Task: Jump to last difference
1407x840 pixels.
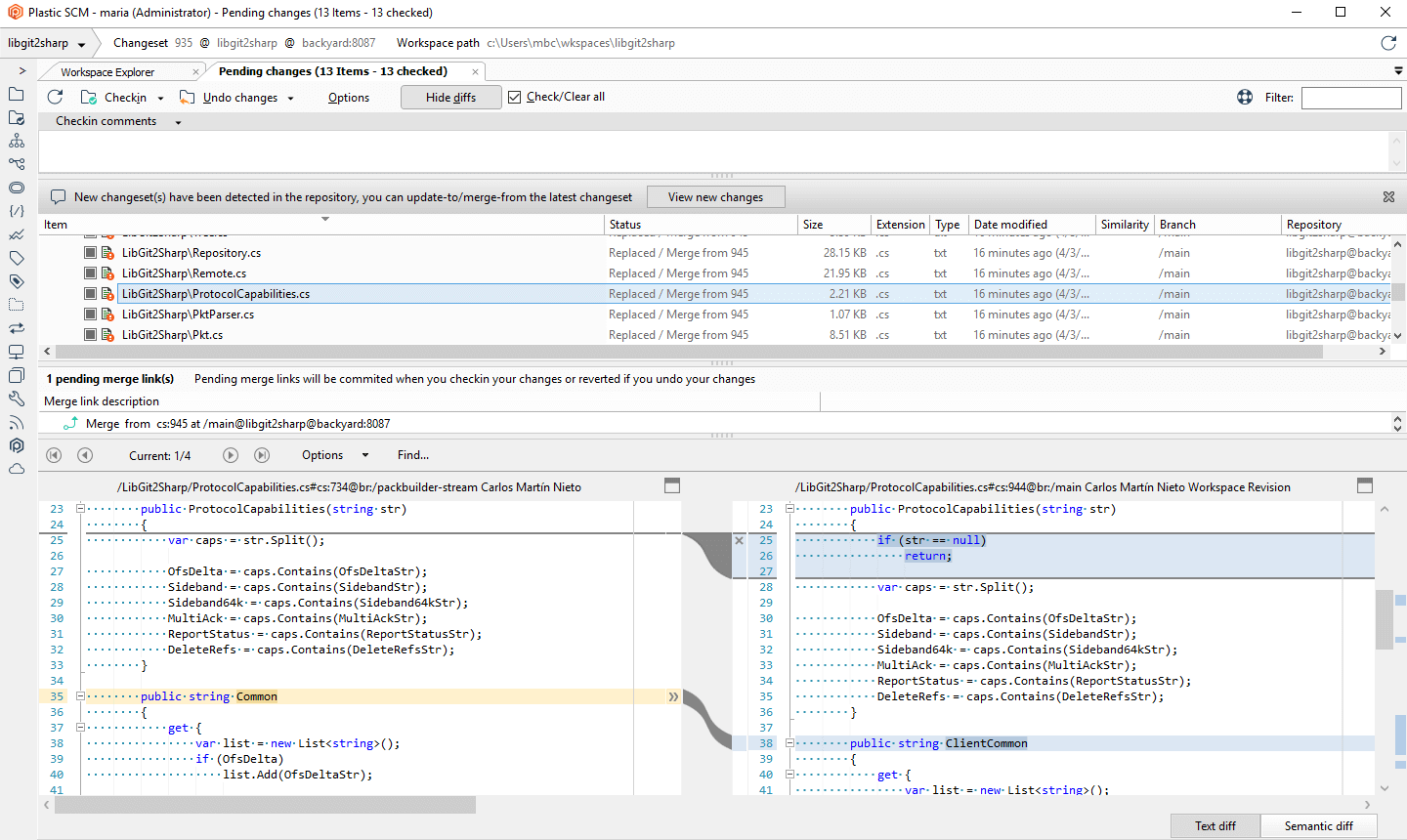Action: click(262, 455)
